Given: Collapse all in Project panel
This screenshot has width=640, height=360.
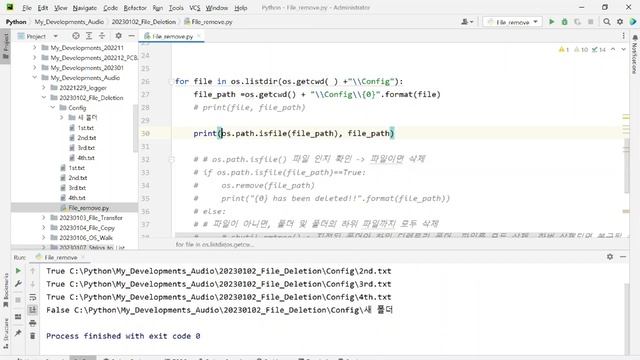Looking at the screenshot, I should coord(102,36).
